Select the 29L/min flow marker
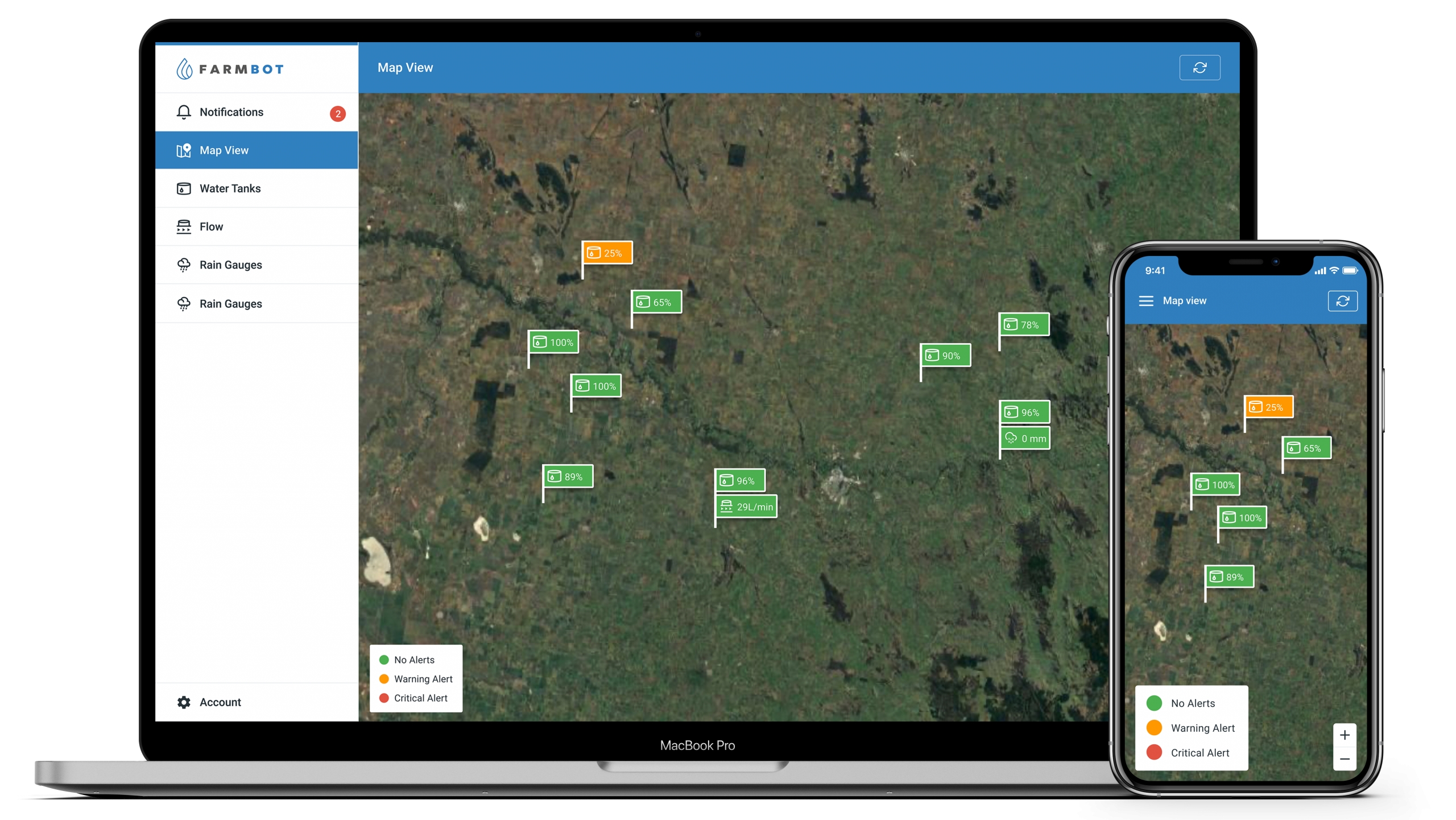This screenshot has width=1456, height=820. (x=746, y=506)
